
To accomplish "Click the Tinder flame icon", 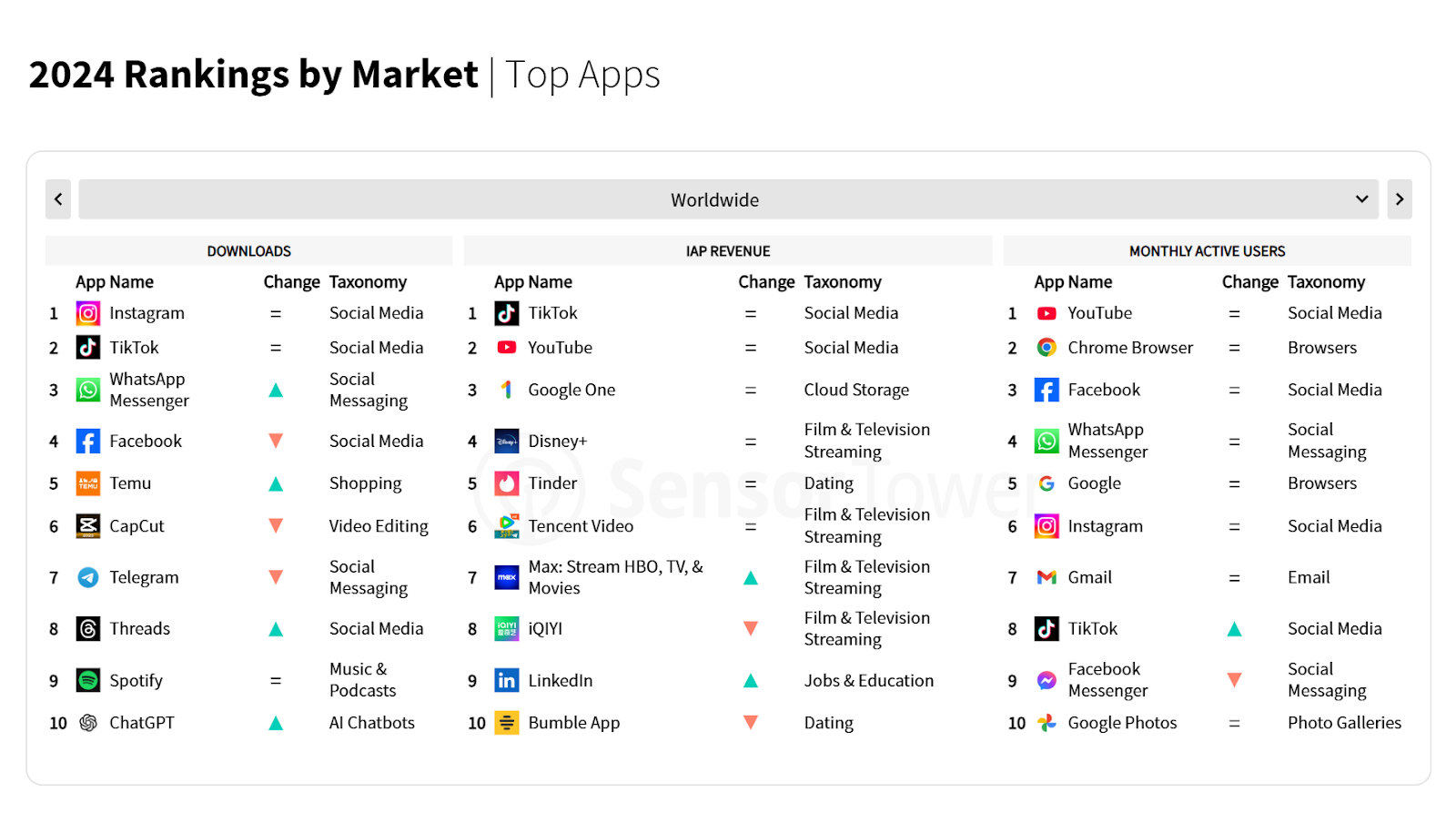I will [x=507, y=483].
